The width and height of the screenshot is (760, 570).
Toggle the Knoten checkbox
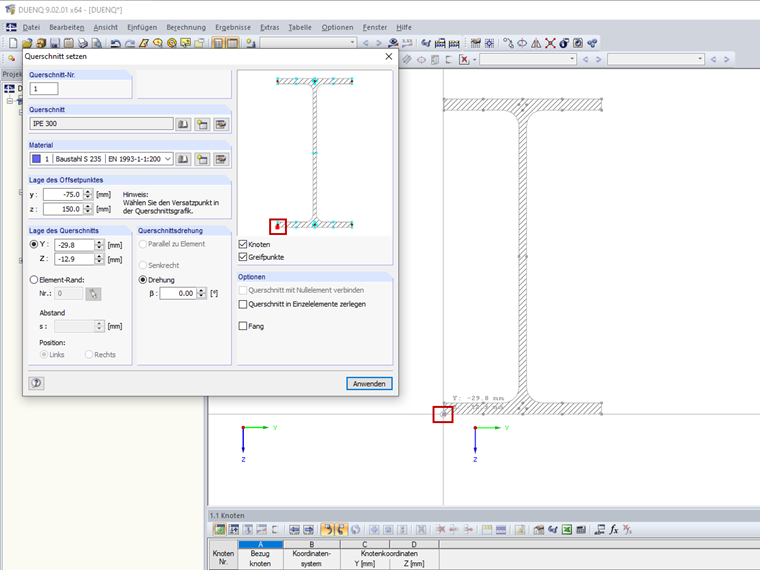pos(243,244)
